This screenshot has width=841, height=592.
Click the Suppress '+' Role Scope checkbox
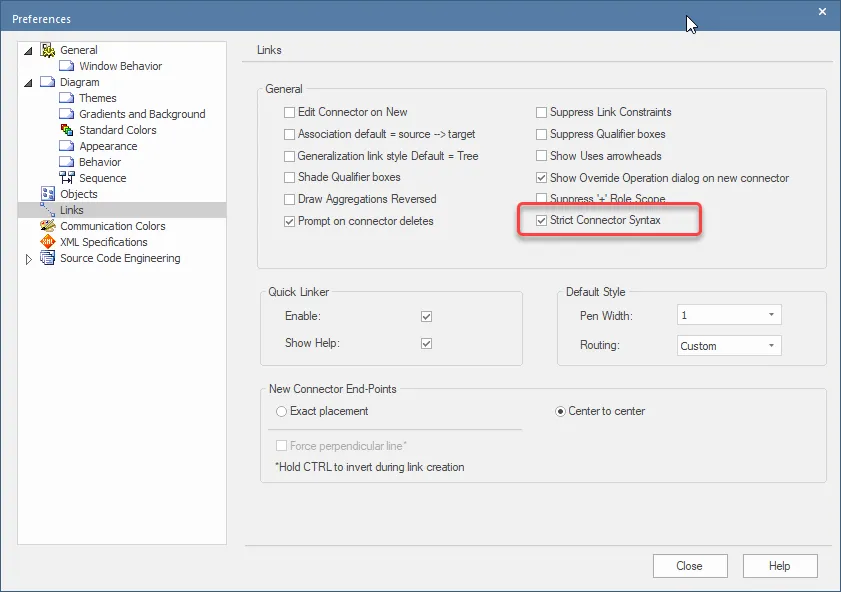pyautogui.click(x=542, y=198)
